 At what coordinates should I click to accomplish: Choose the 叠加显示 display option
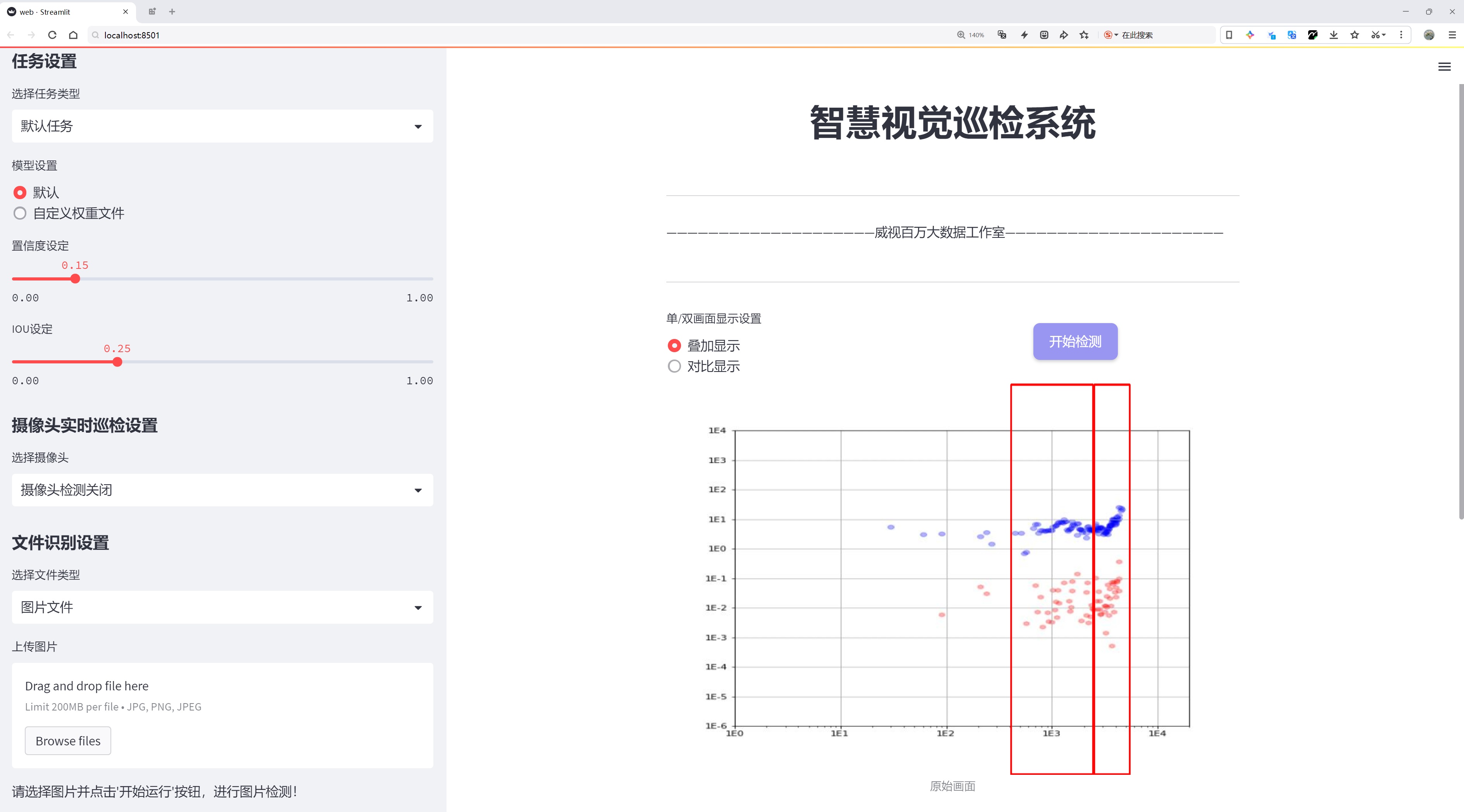[x=674, y=346]
